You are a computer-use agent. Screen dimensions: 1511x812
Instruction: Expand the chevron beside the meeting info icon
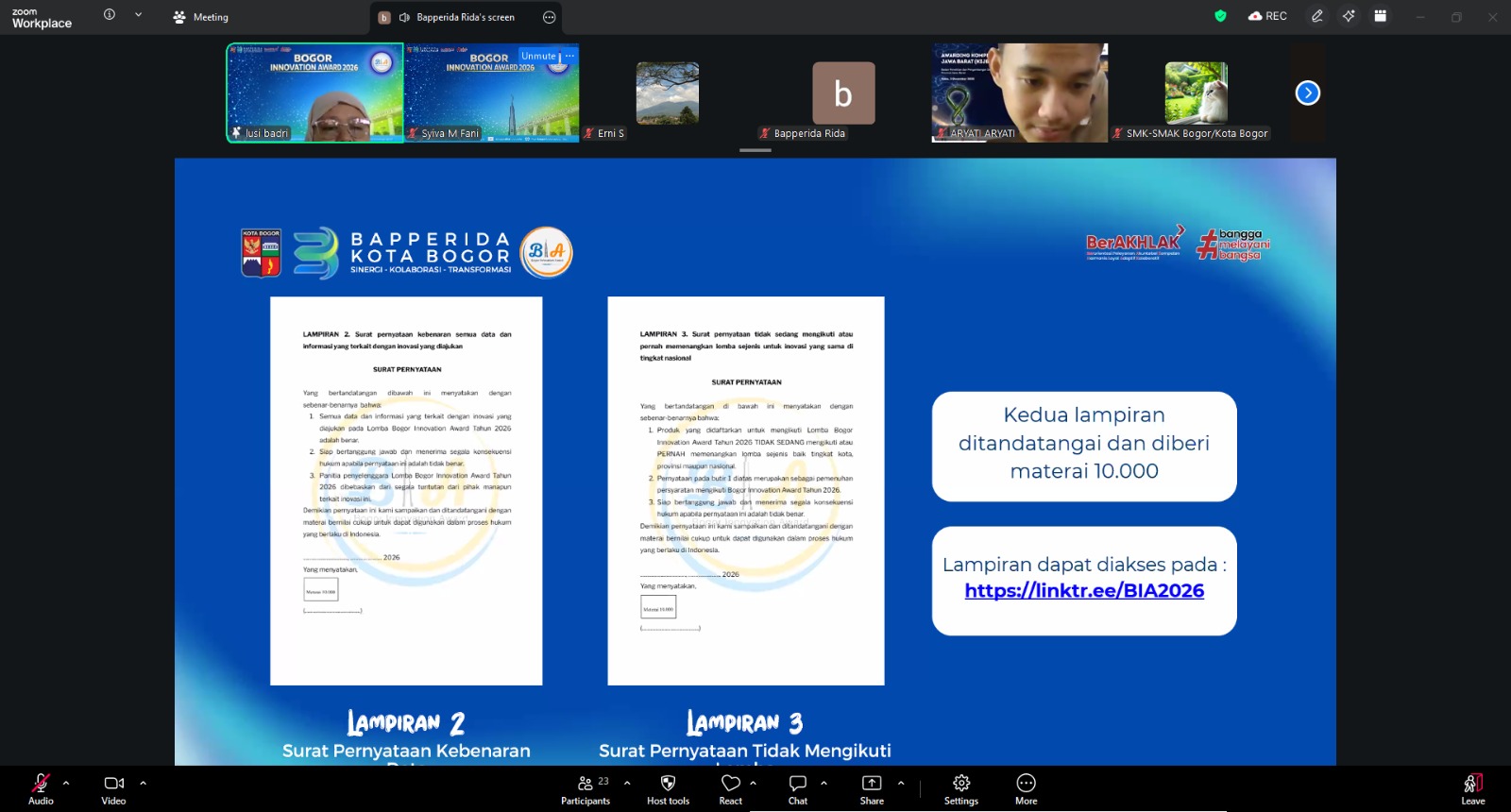pyautogui.click(x=138, y=15)
